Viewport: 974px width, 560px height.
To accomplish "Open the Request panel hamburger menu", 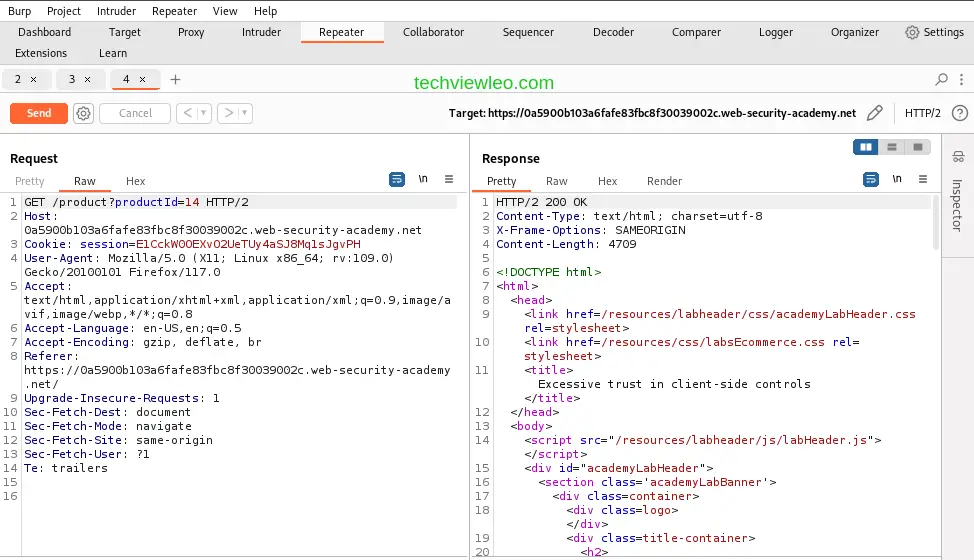I will (x=449, y=180).
